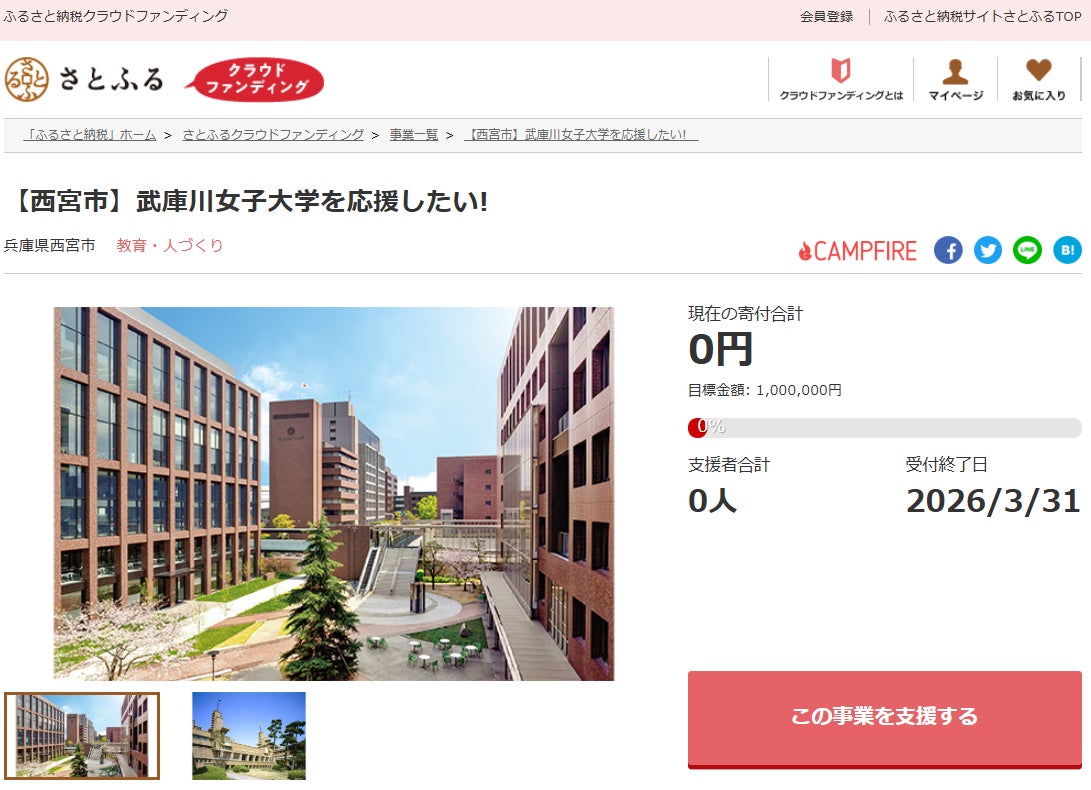
Task: Open 「ふるさと納税」ホーム breadcrumb
Action: tap(90, 135)
